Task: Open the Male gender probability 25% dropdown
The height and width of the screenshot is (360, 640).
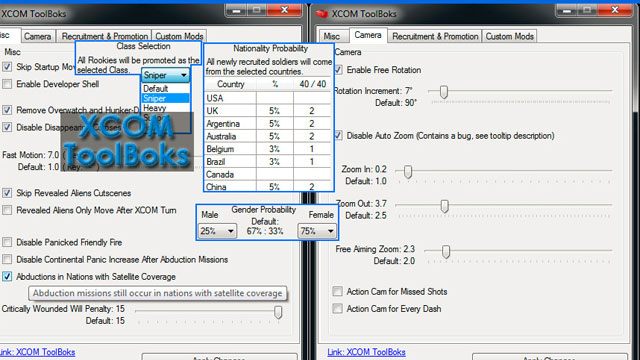Action: click(217, 231)
